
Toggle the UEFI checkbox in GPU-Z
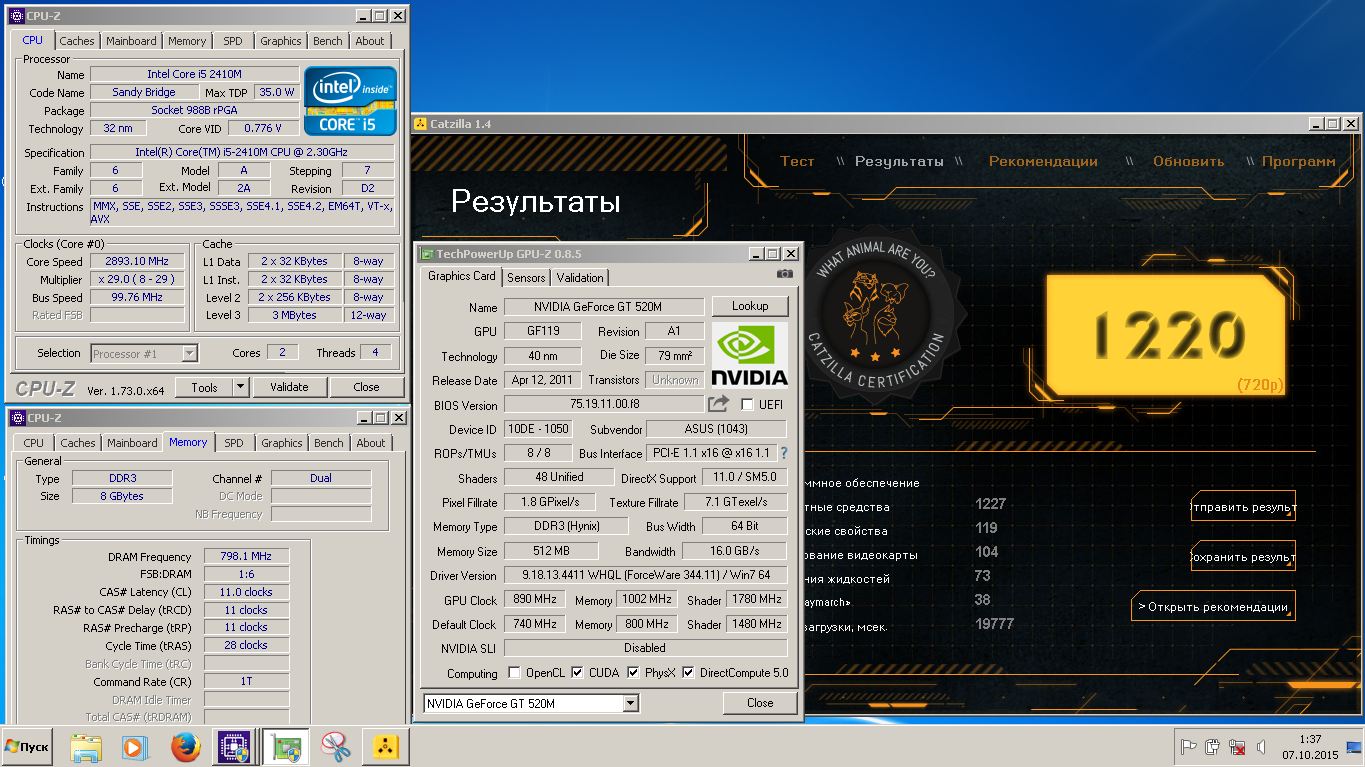click(x=747, y=404)
